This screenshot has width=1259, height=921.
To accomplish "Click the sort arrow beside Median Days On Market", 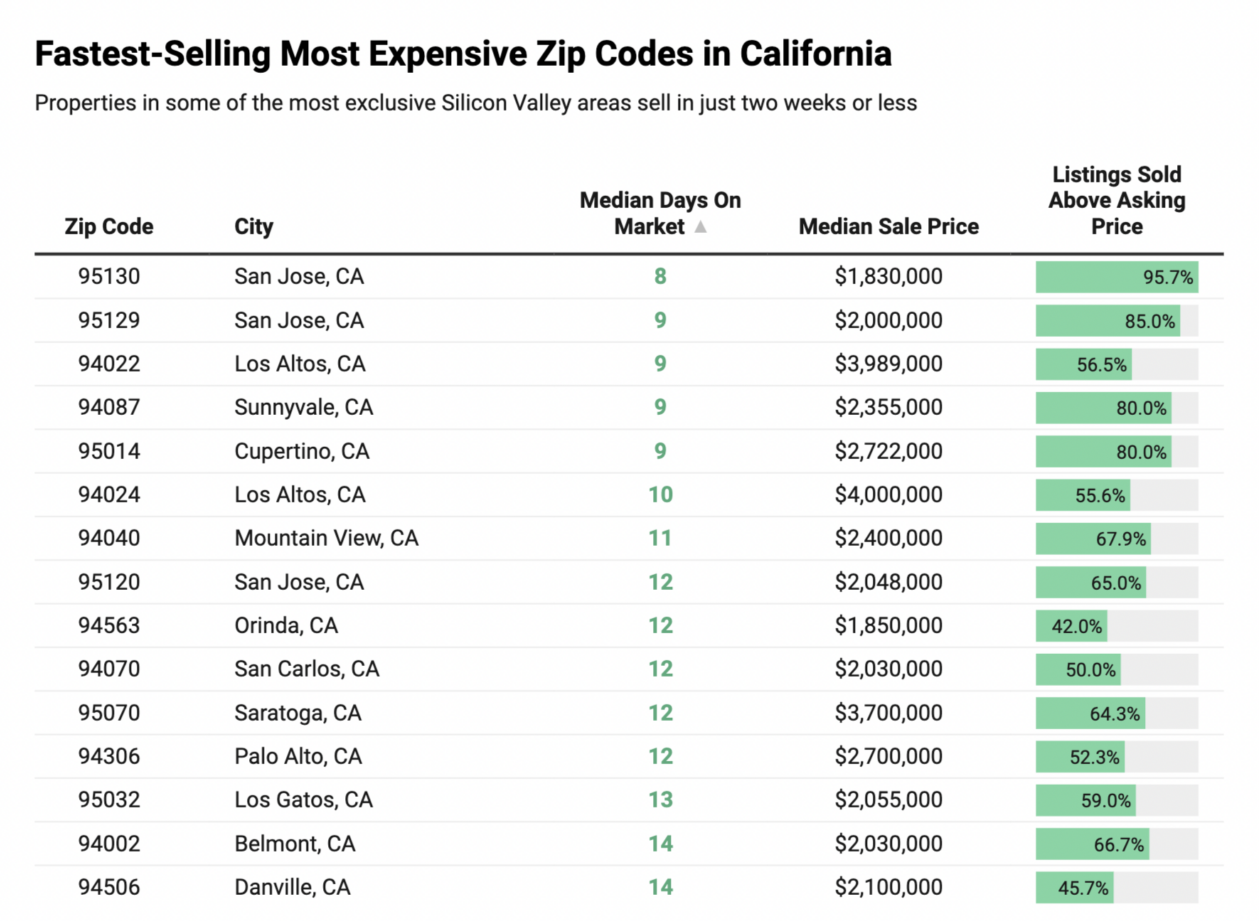I will (x=701, y=227).
